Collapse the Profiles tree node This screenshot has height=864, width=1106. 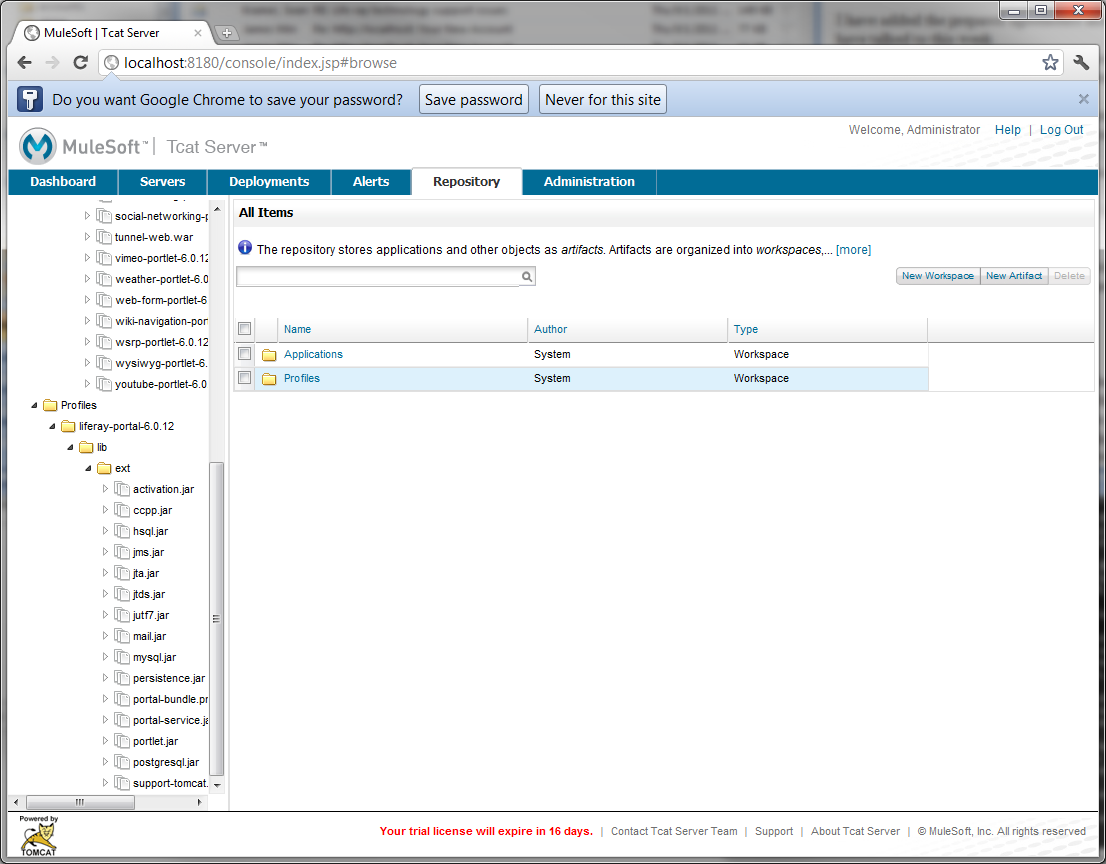(34, 405)
